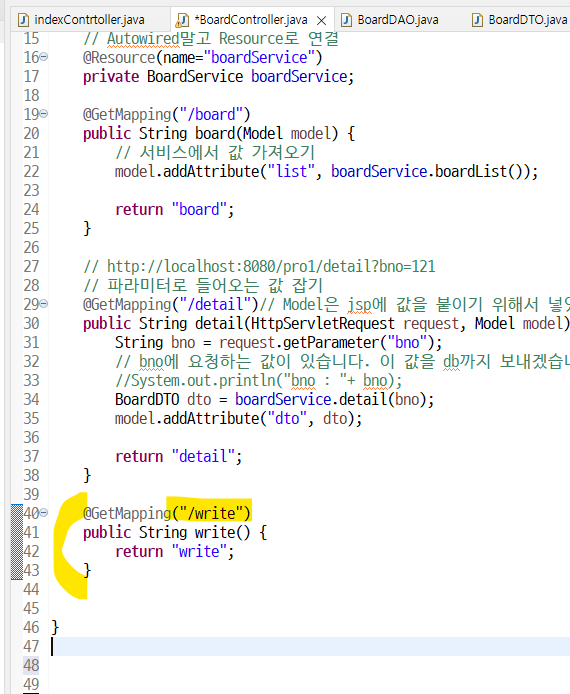Viewport: 570px width, 694px height.
Task: Click the class closing brace on line 46
Action: (55, 628)
